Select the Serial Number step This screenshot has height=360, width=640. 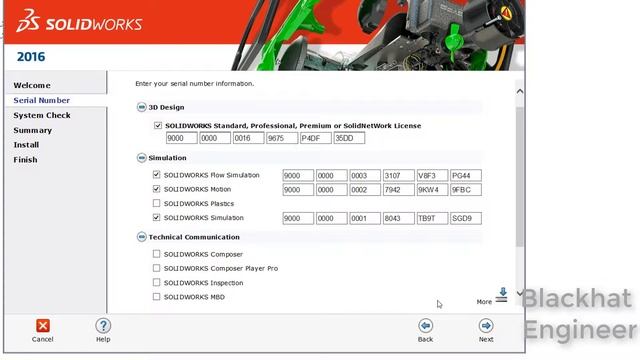42,100
